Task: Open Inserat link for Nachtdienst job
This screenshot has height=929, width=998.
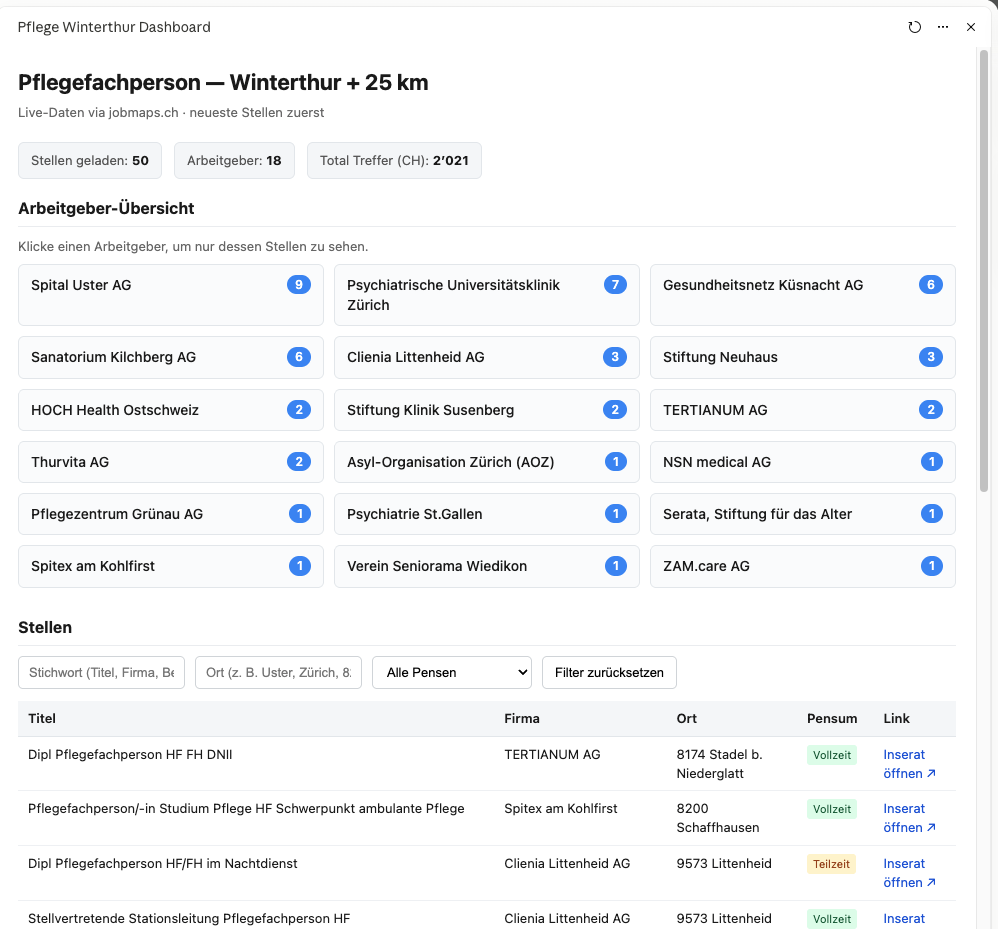Action: click(x=910, y=873)
